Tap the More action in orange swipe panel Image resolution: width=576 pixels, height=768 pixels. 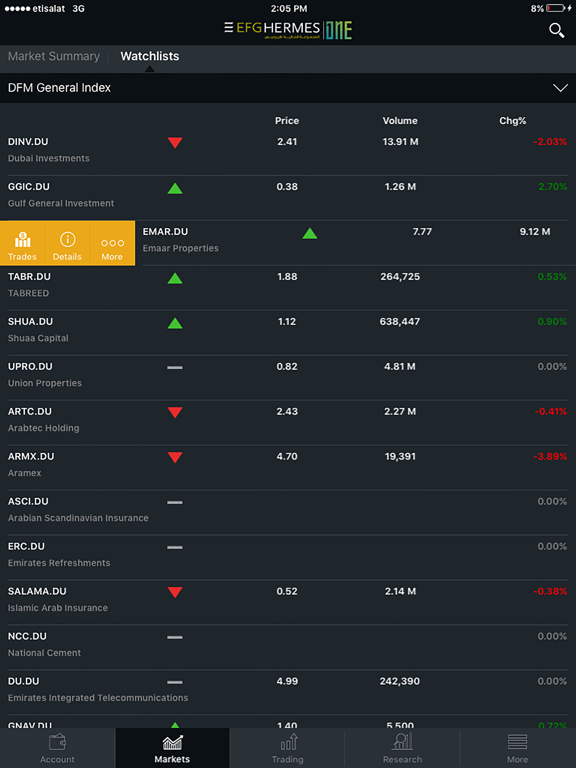[x=112, y=243]
